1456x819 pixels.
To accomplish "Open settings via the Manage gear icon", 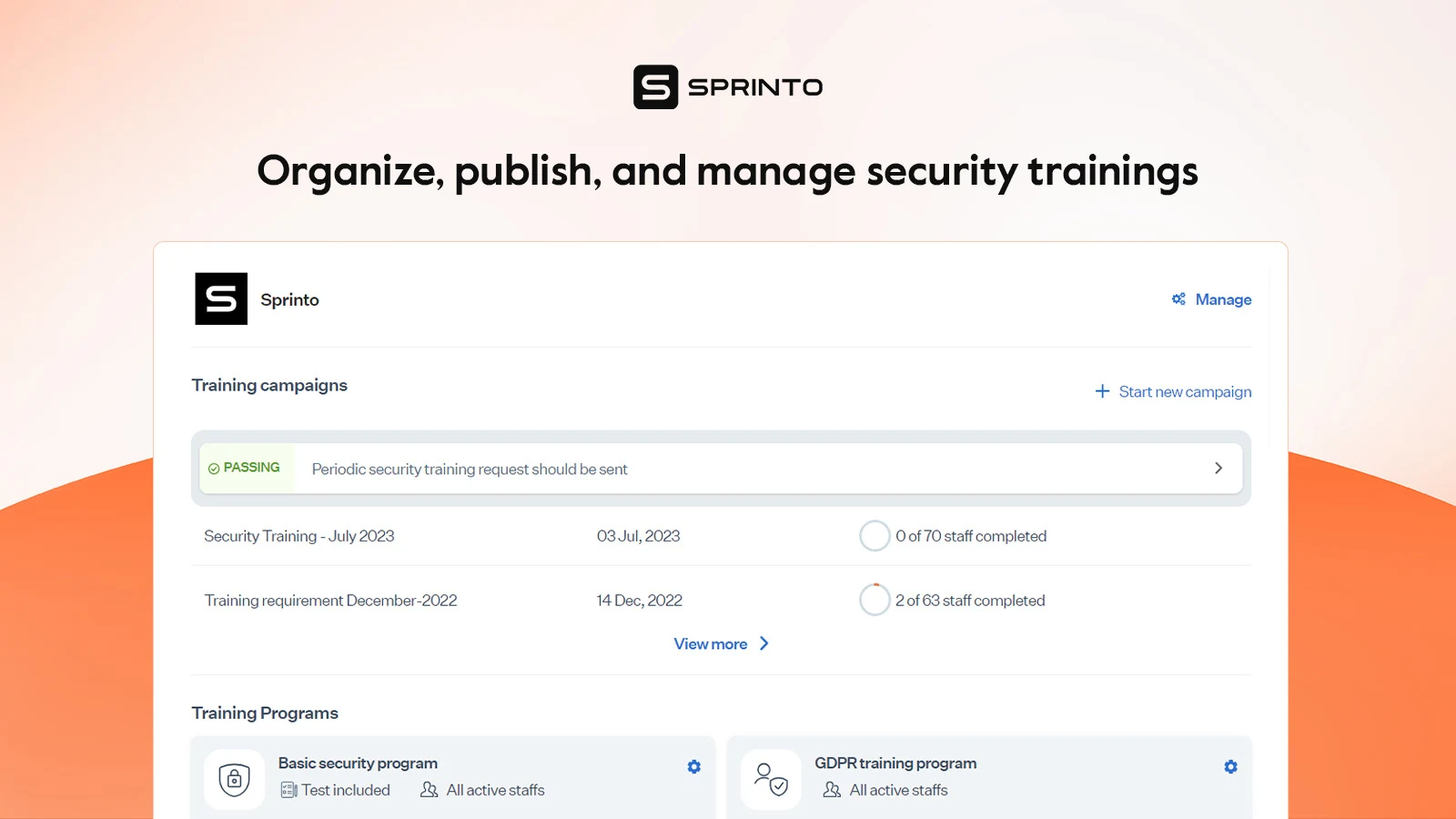I will point(1178,298).
